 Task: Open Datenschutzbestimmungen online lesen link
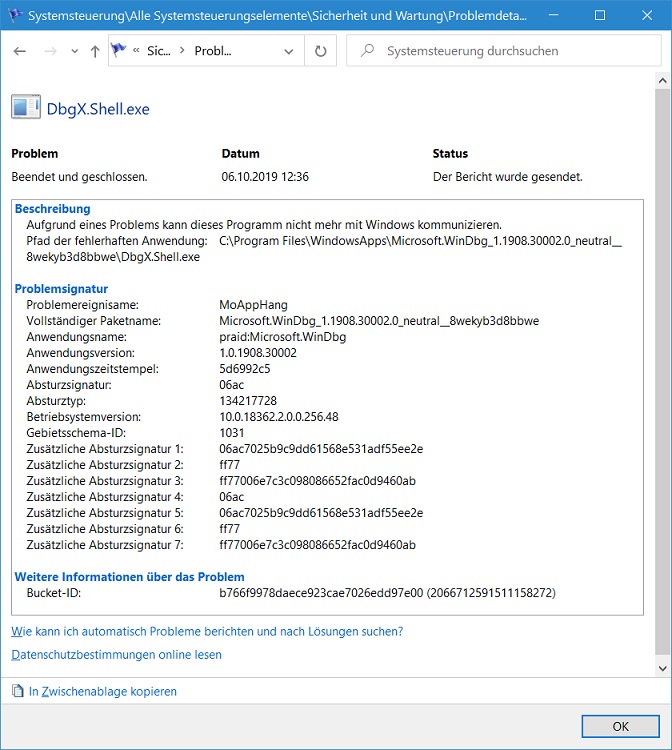[116, 654]
